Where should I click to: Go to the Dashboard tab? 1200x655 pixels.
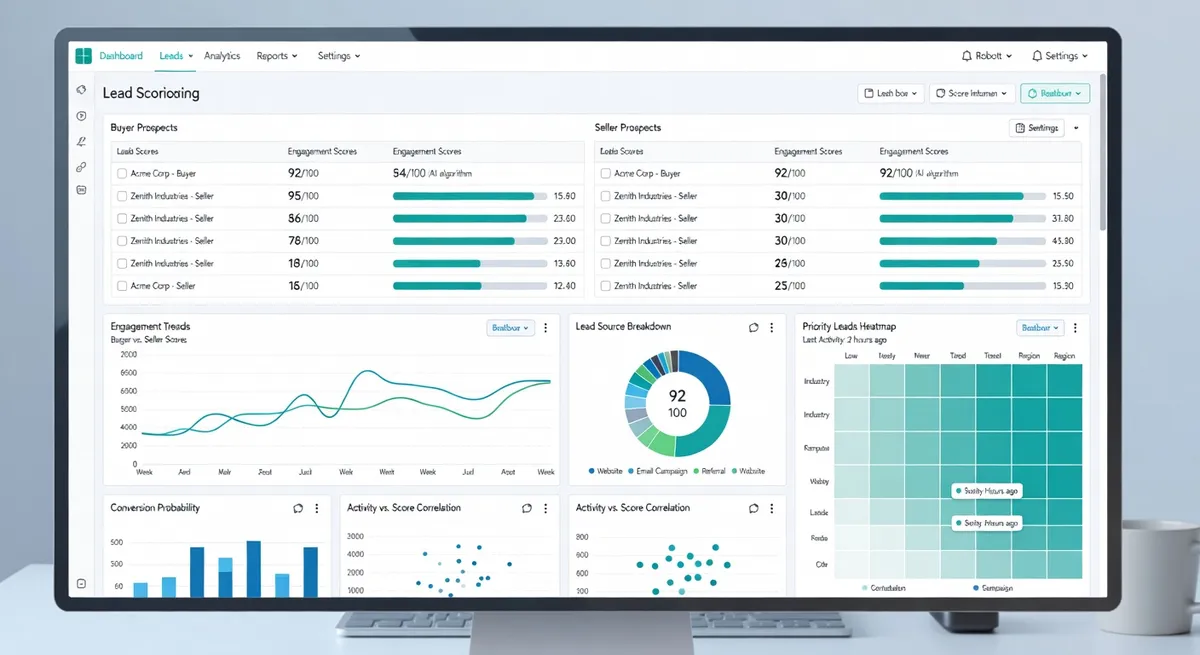click(x=121, y=56)
